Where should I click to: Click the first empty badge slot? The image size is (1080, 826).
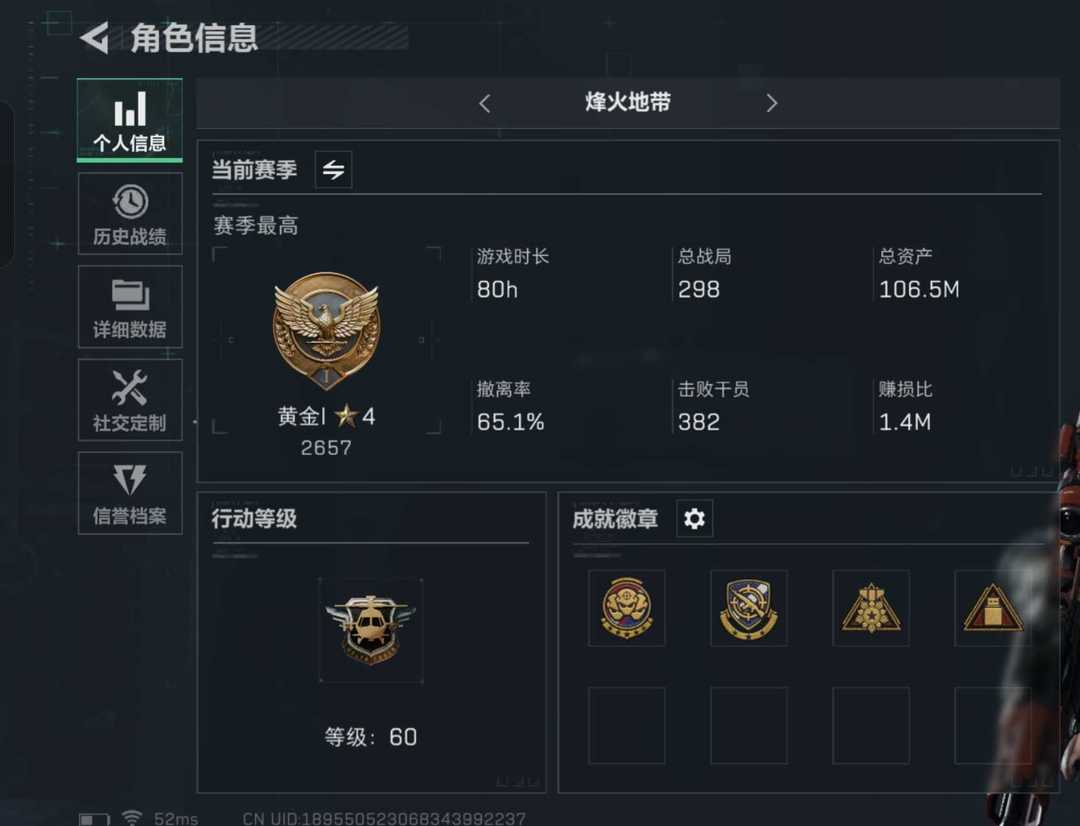point(627,725)
